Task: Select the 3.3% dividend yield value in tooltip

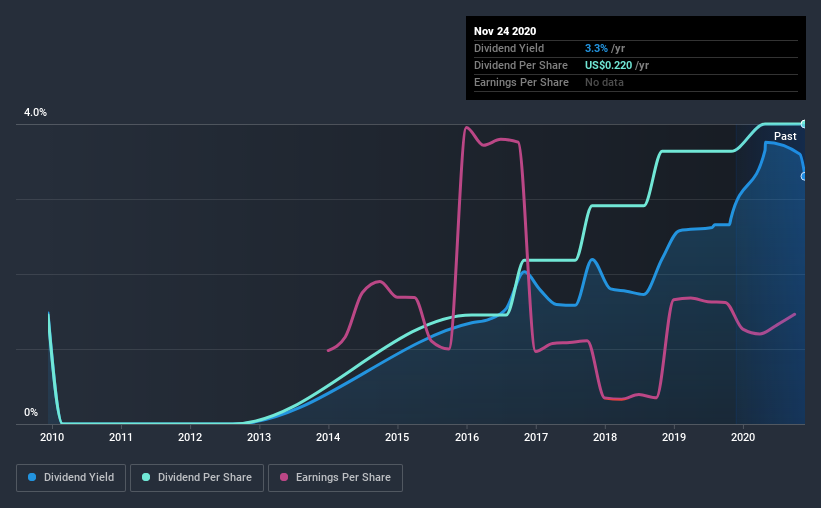Action: 597,48
